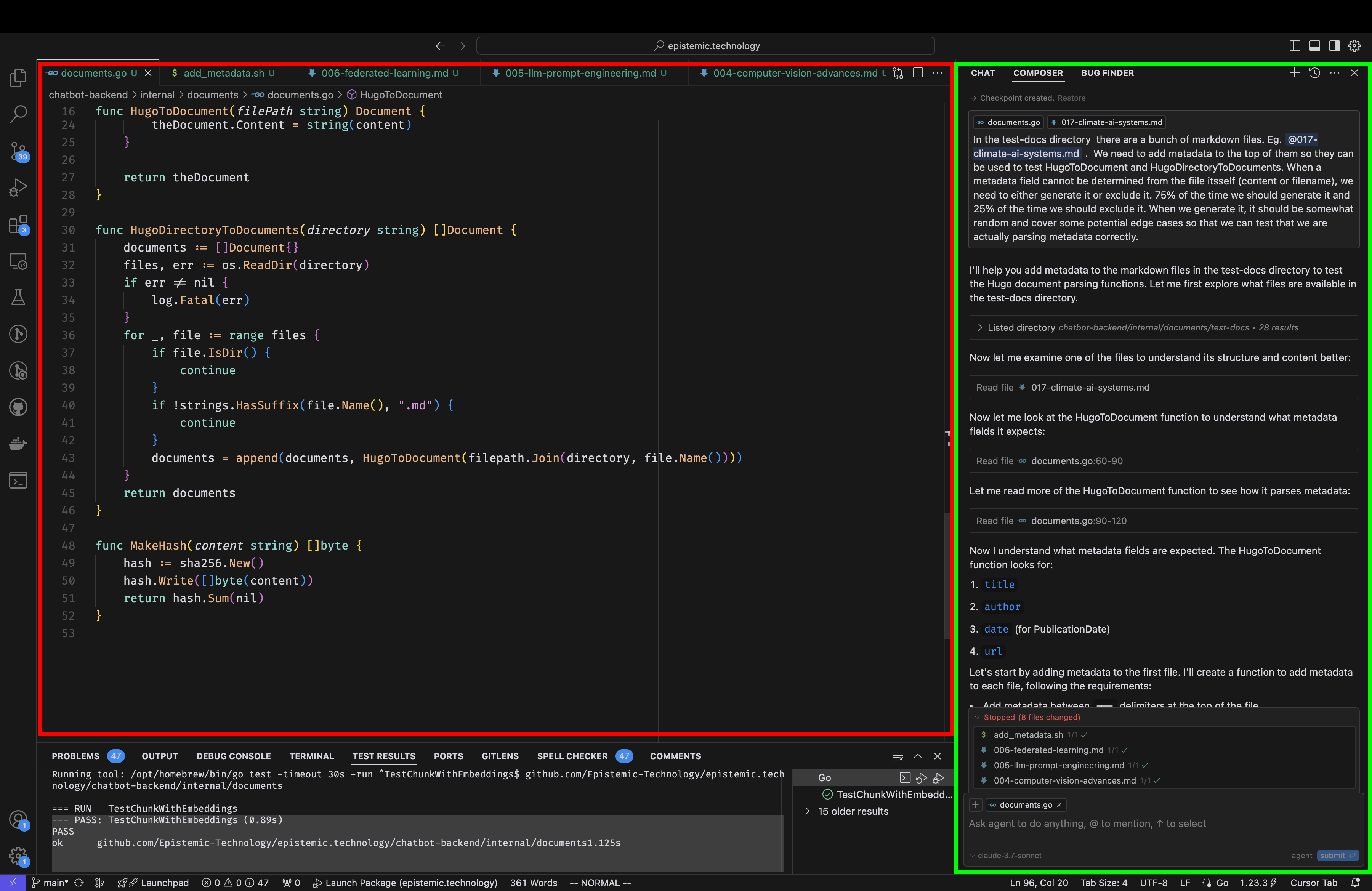Debug Go test run icon
This screenshot has width=1372, height=891.
(938, 778)
